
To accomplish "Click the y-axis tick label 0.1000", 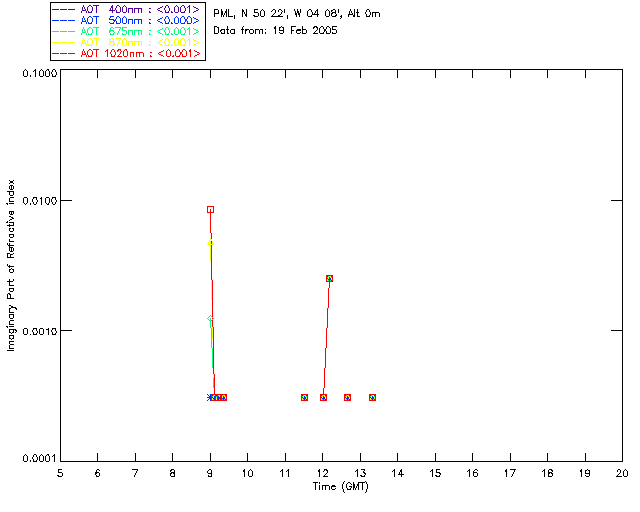I will pyautogui.click(x=39, y=73).
